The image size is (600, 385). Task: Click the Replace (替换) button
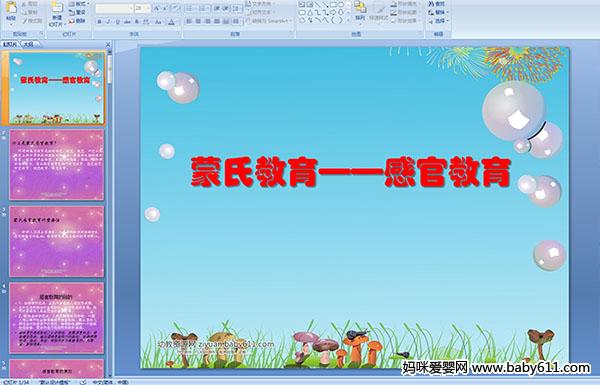click(436, 12)
